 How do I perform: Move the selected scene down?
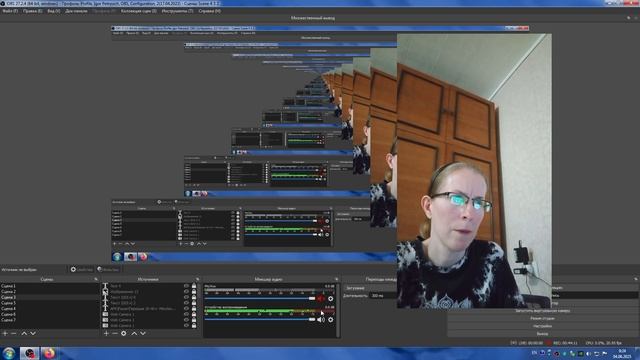click(x=33, y=333)
